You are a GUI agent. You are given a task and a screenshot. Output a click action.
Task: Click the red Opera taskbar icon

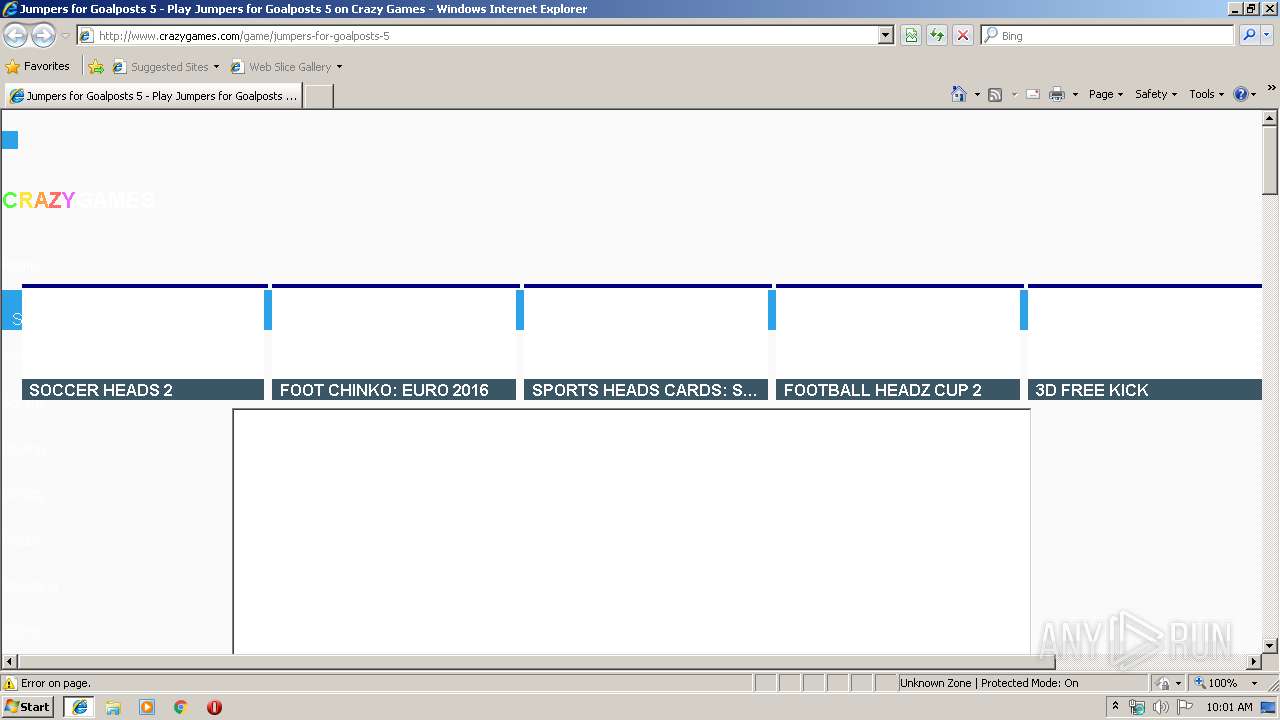tap(214, 707)
